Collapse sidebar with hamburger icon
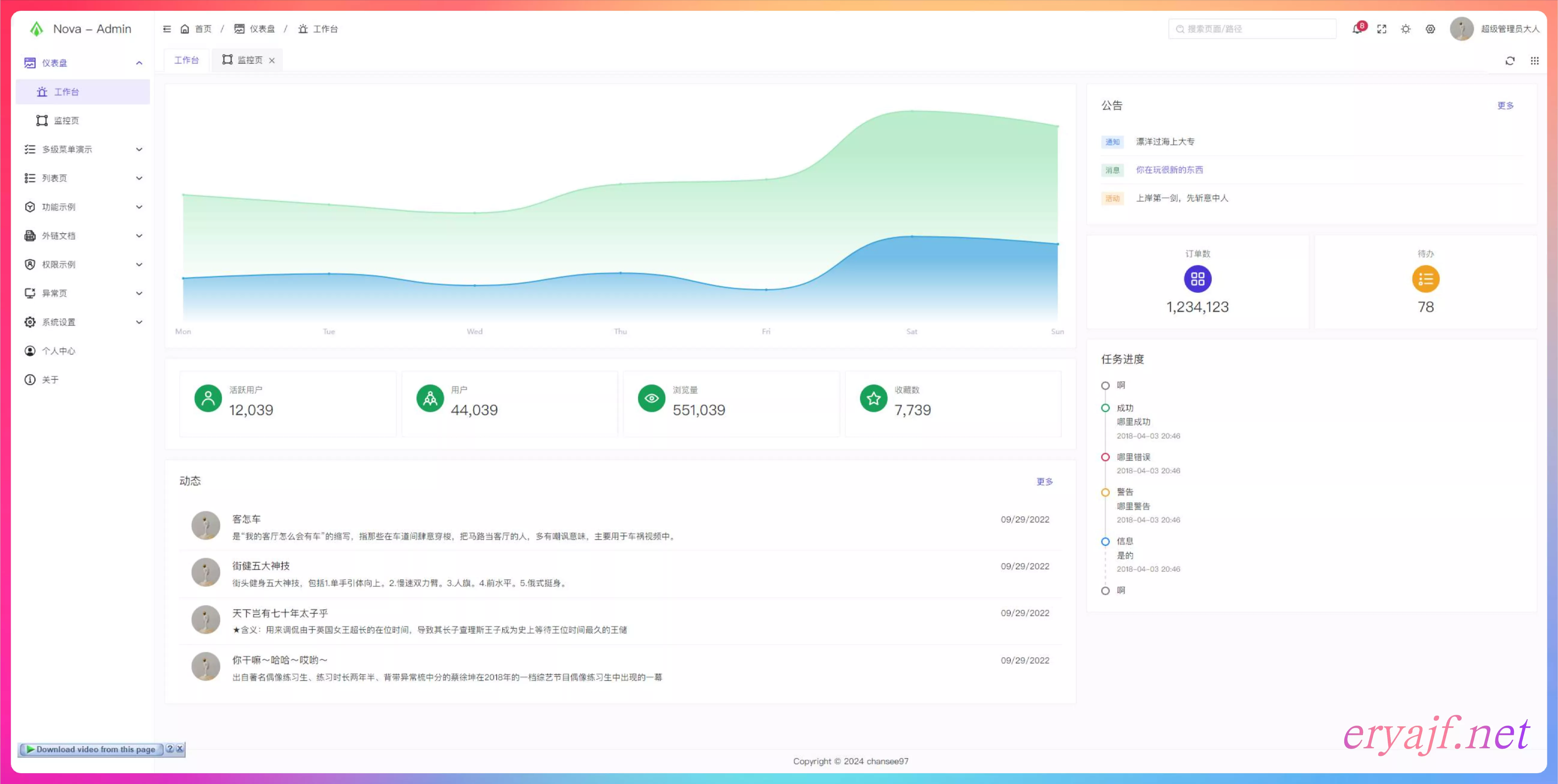Image resolution: width=1558 pixels, height=784 pixels. click(167, 29)
